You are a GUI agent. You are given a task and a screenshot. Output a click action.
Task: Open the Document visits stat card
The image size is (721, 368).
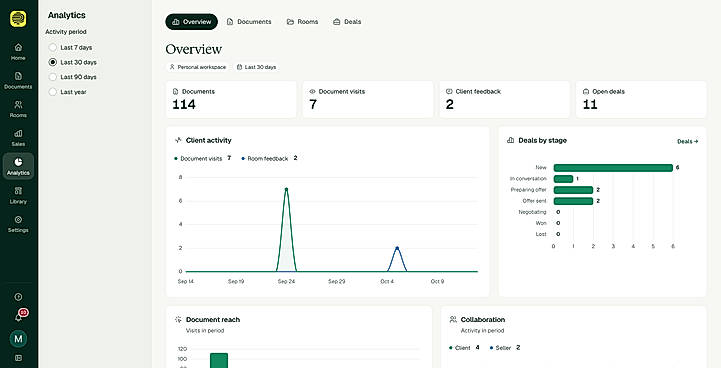coord(368,99)
